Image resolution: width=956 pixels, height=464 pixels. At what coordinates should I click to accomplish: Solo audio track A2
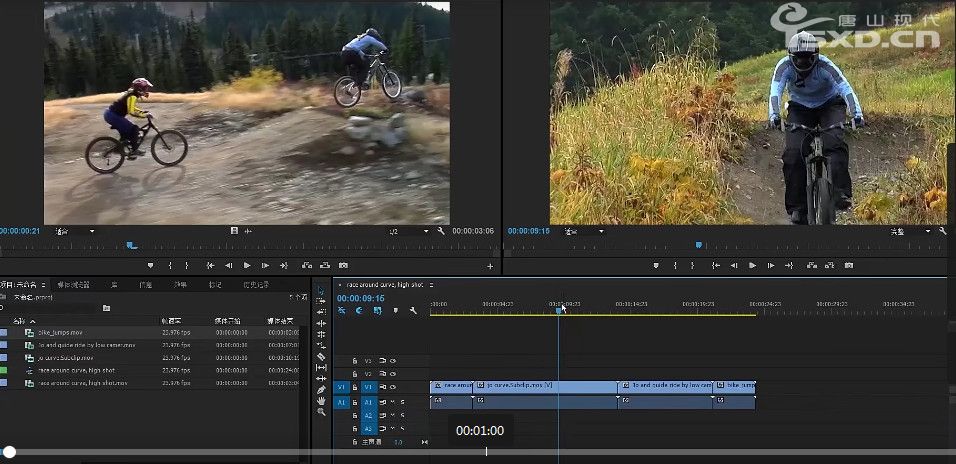coord(402,416)
